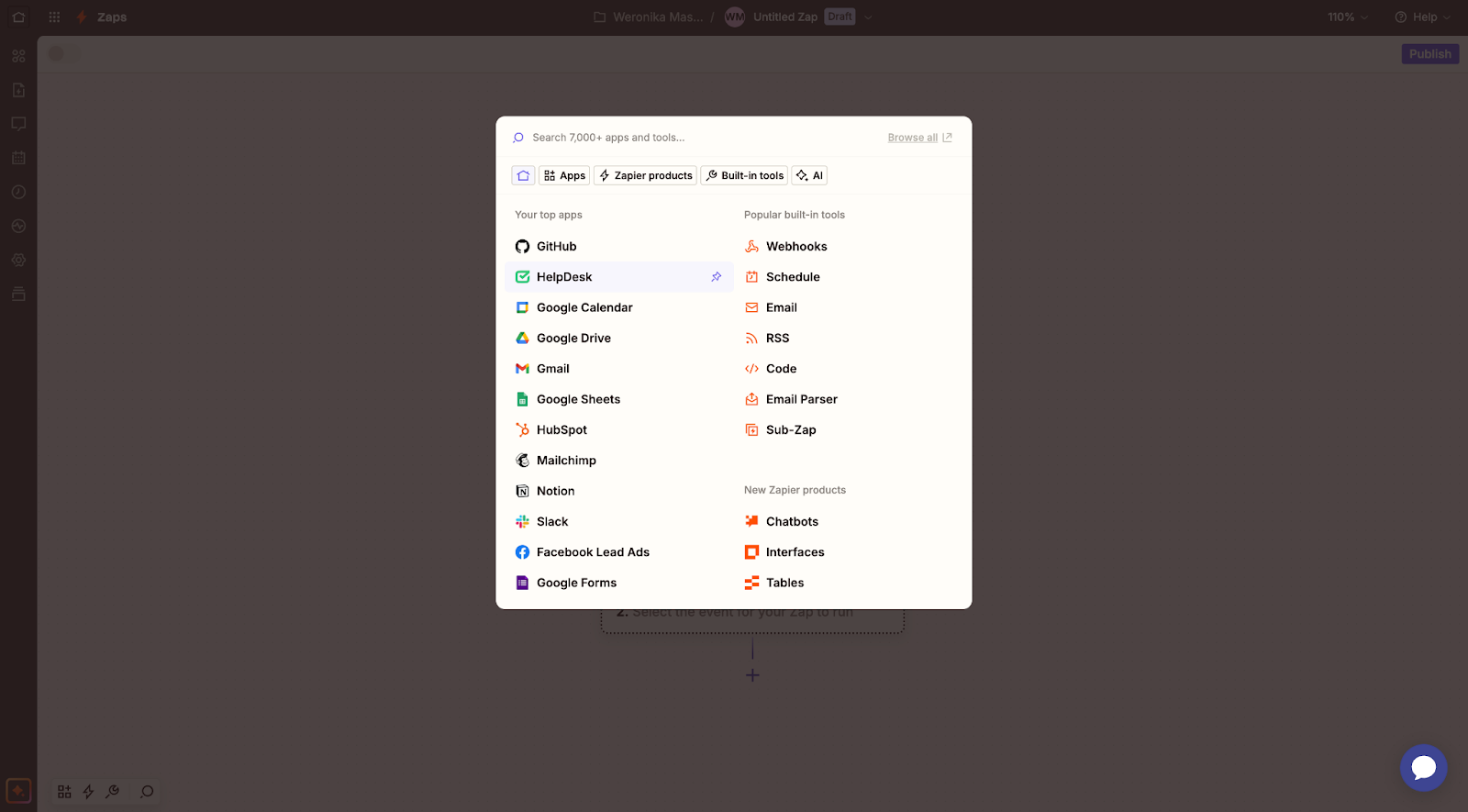Open the chat support bubble
1468x812 pixels.
[1423, 768]
